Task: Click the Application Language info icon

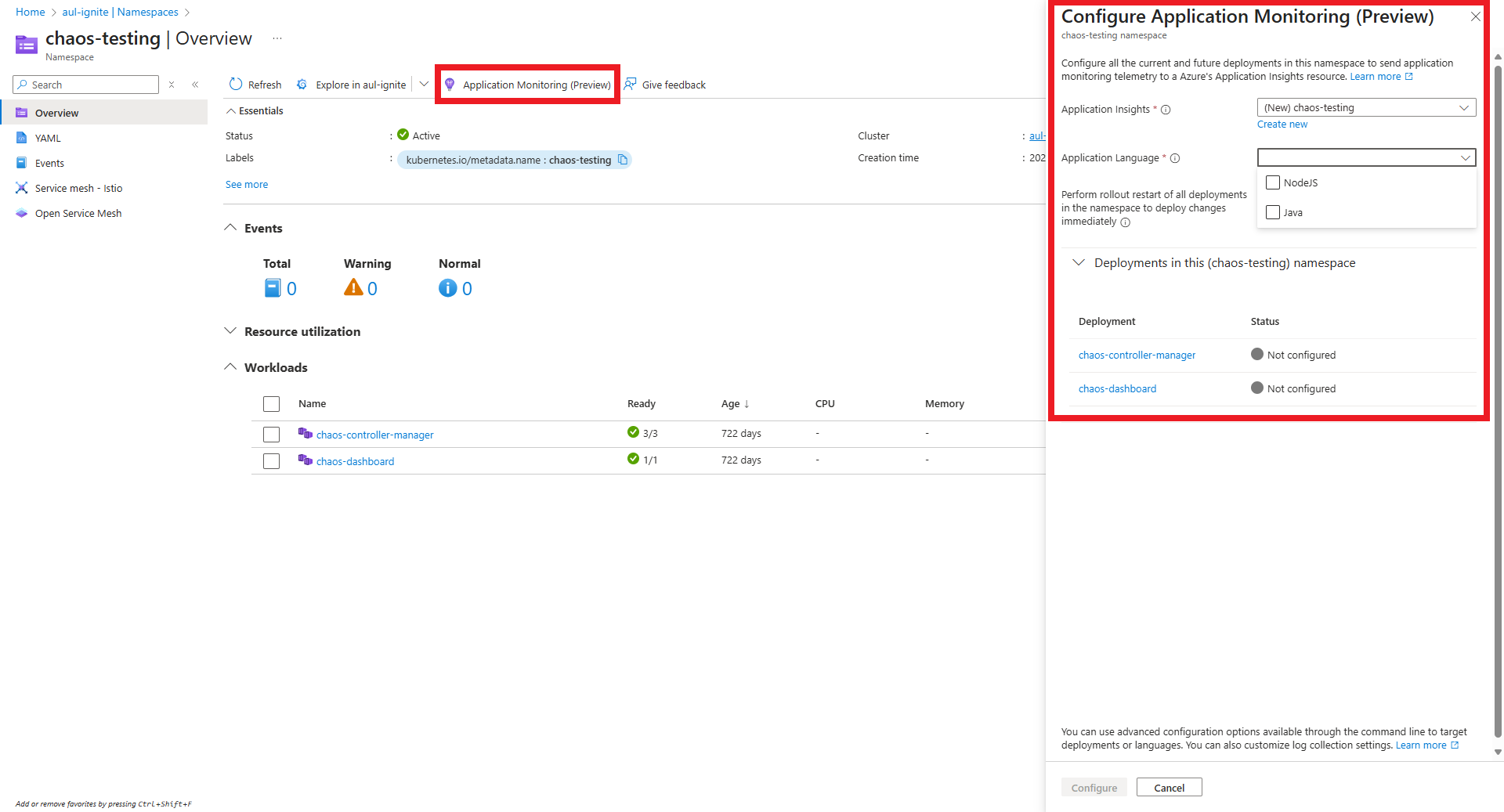Action: [1175, 158]
